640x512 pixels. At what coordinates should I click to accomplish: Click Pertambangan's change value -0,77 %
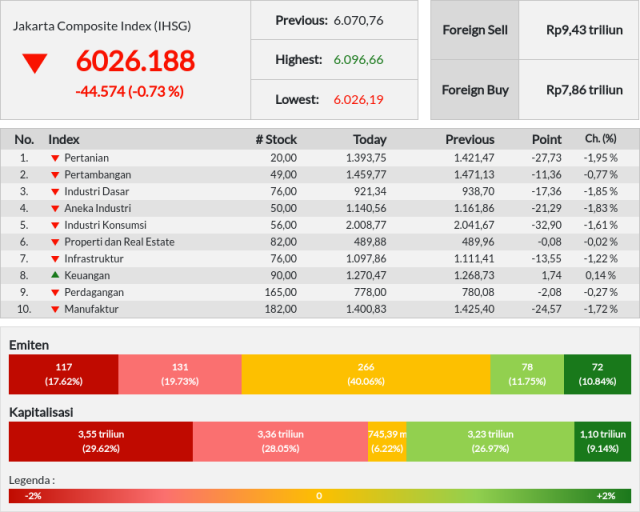tap(600, 175)
